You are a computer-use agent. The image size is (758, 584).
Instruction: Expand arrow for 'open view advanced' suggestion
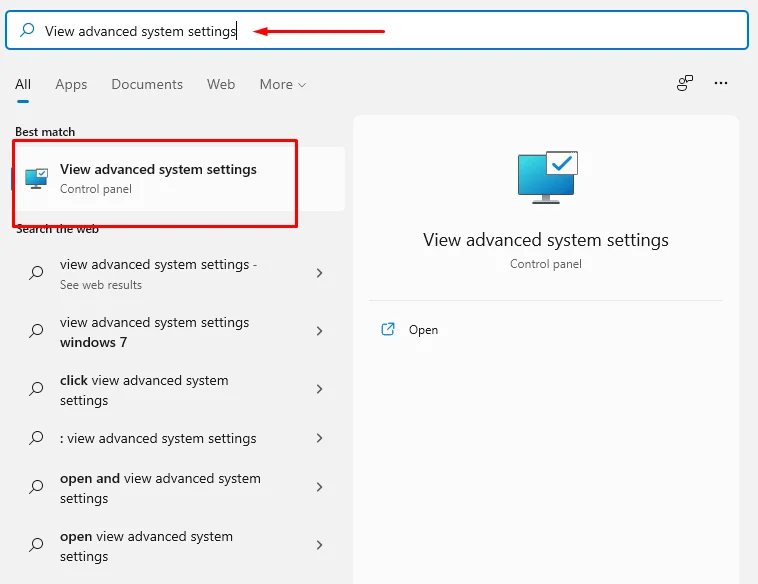319,545
